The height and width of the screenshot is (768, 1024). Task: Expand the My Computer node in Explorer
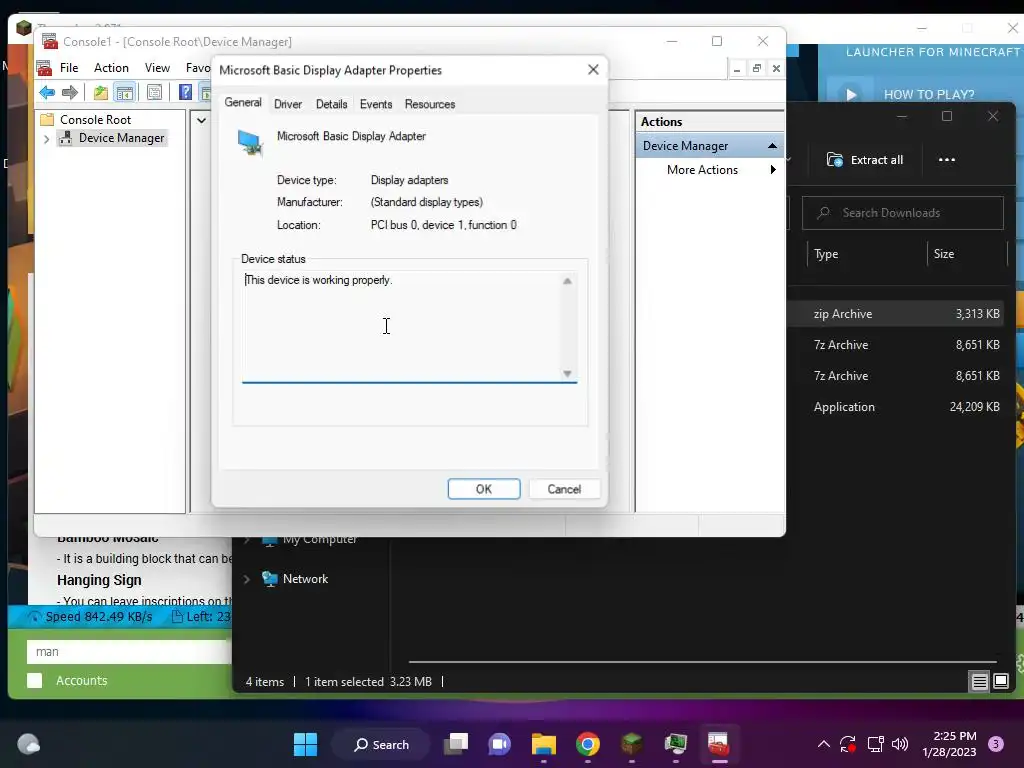tap(247, 539)
